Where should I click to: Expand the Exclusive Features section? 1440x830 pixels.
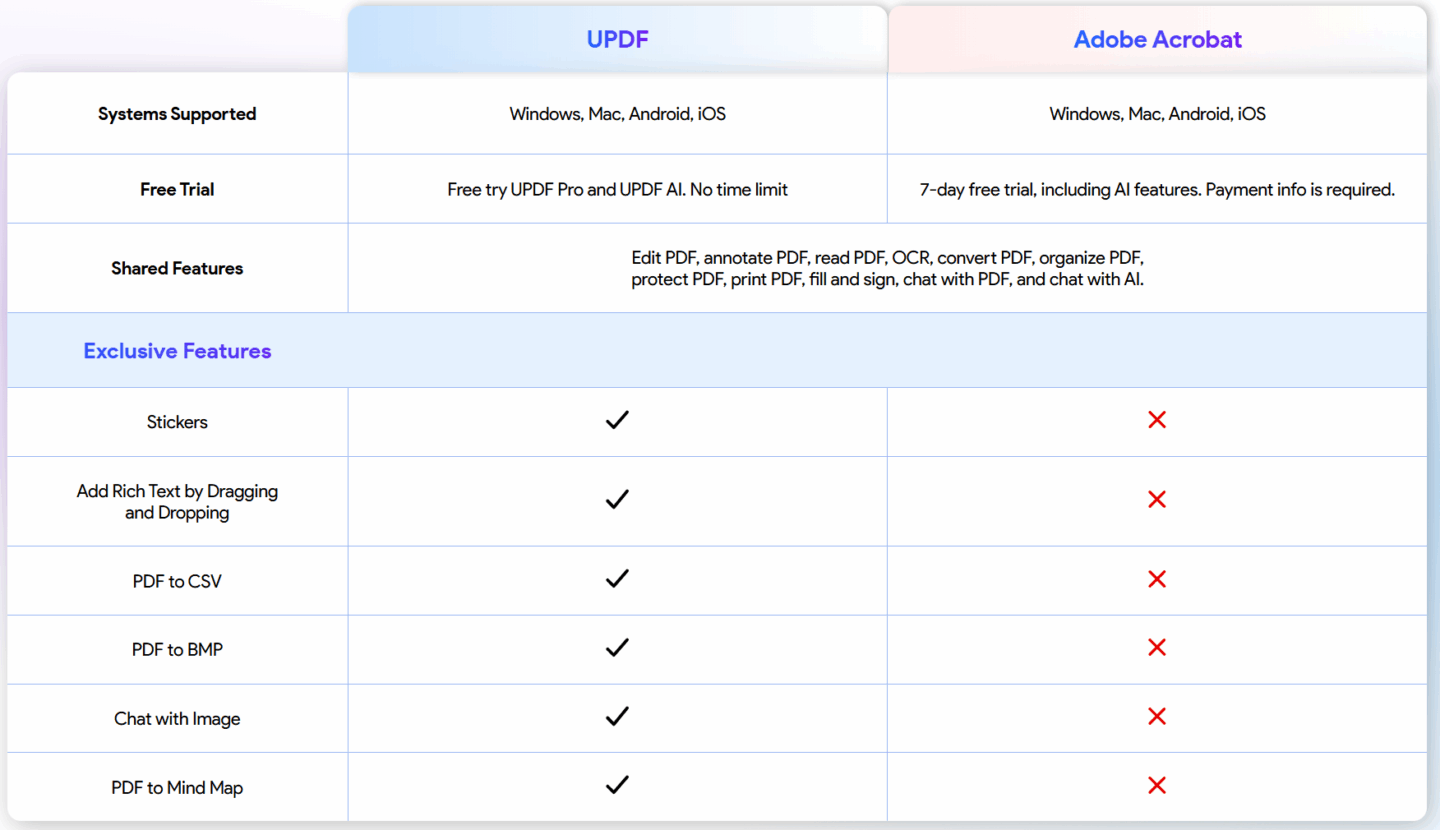point(177,350)
